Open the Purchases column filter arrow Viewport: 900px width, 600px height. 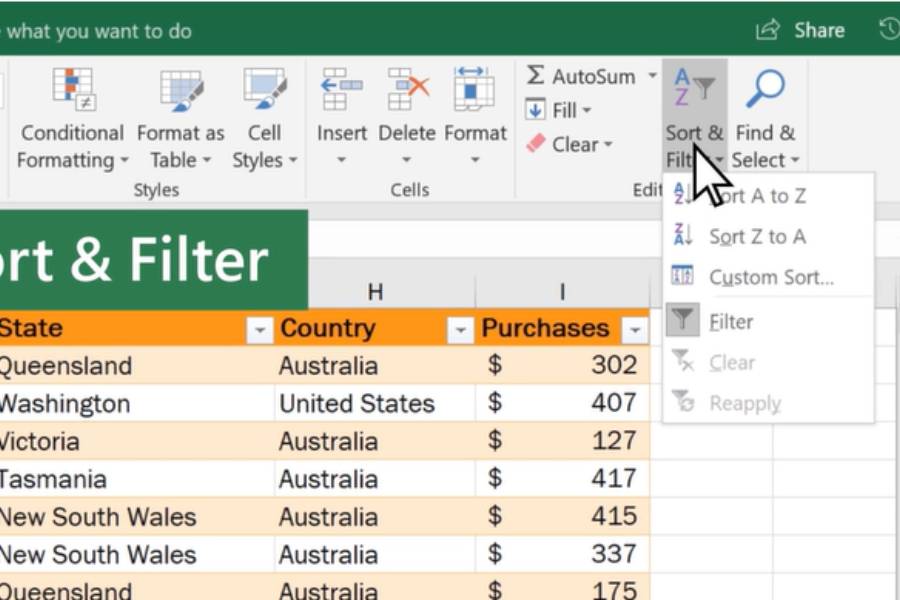pos(634,330)
